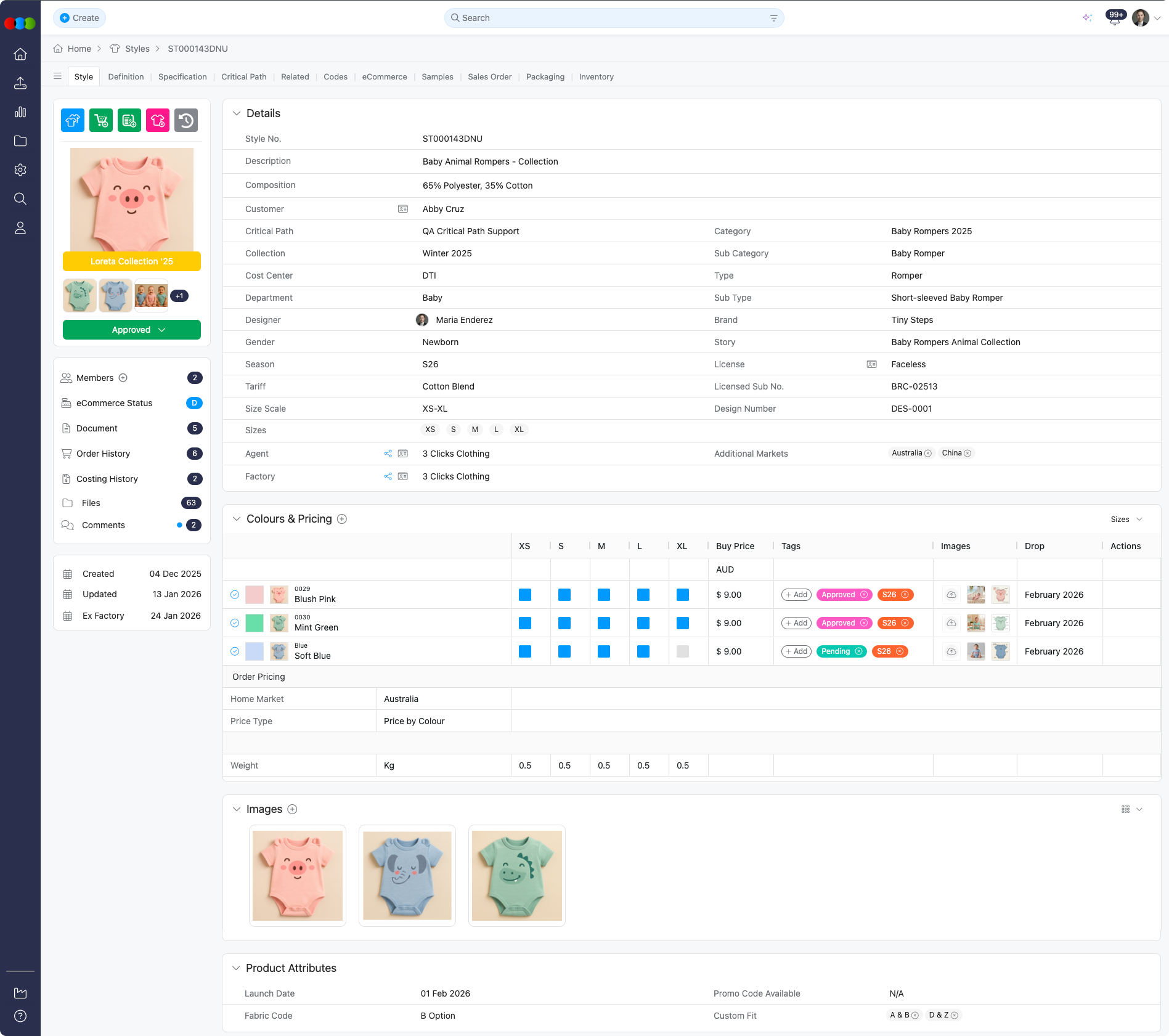
Task: Switch to the Critical Path tab
Action: click(244, 77)
